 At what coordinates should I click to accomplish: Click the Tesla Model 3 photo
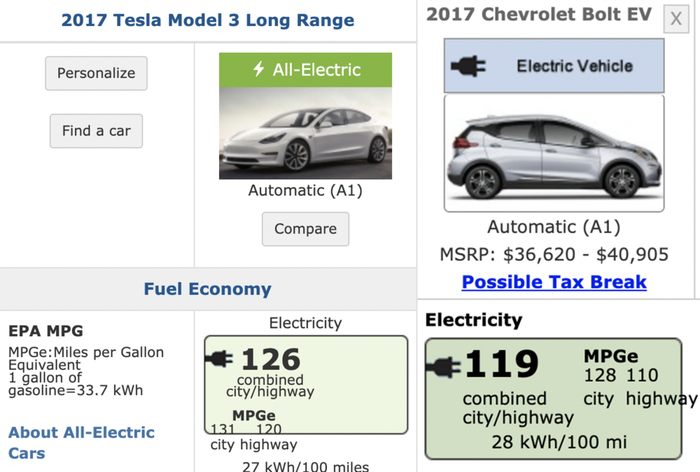click(x=305, y=135)
